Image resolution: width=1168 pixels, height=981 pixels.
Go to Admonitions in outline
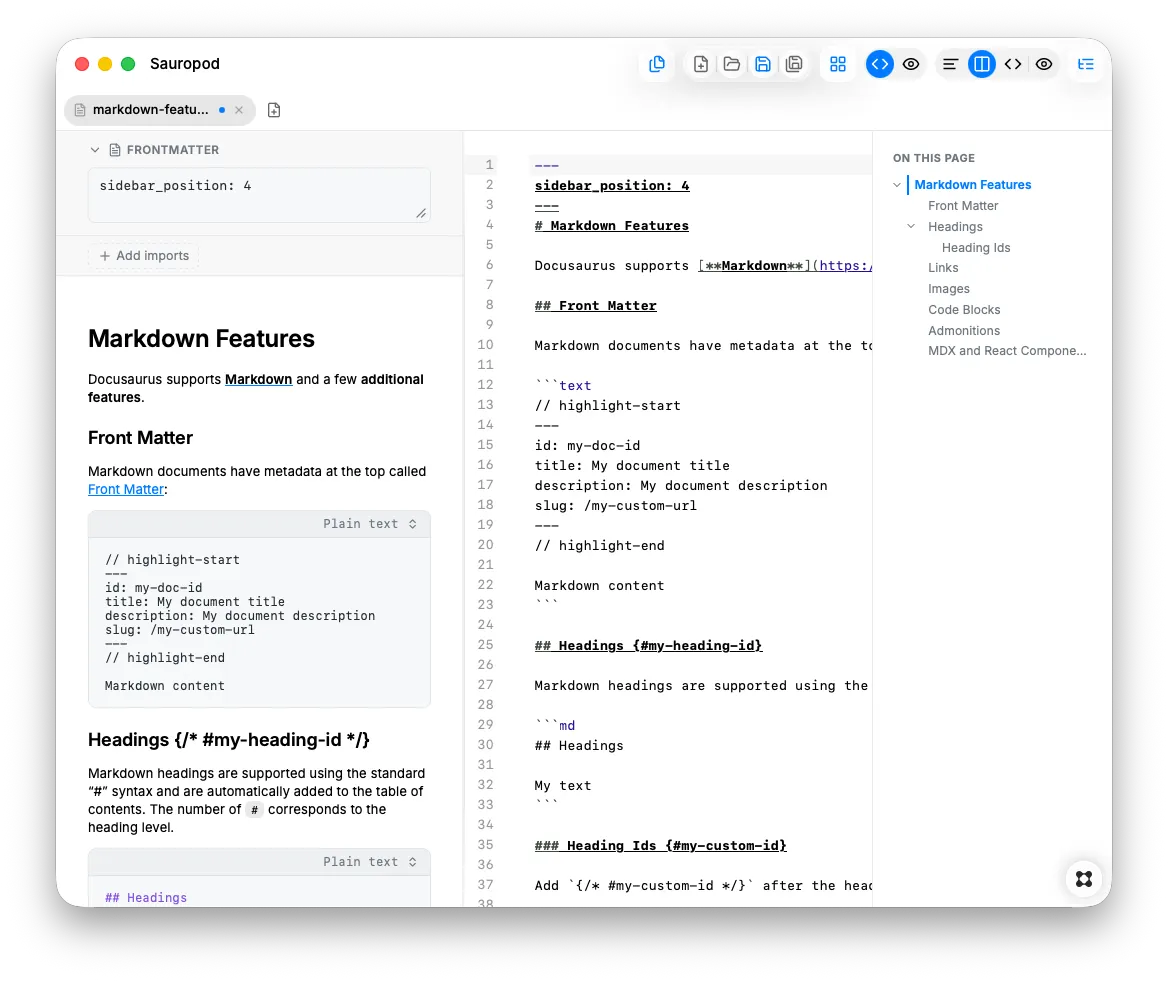[x=964, y=330]
